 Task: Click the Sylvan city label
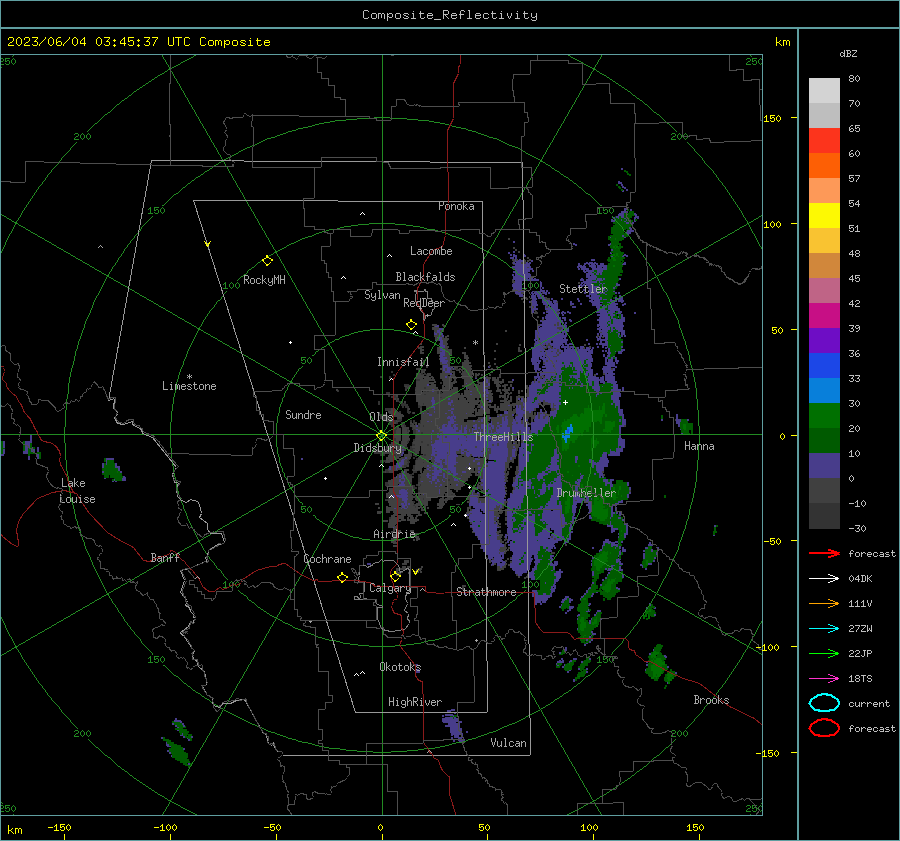pyautogui.click(x=382, y=295)
